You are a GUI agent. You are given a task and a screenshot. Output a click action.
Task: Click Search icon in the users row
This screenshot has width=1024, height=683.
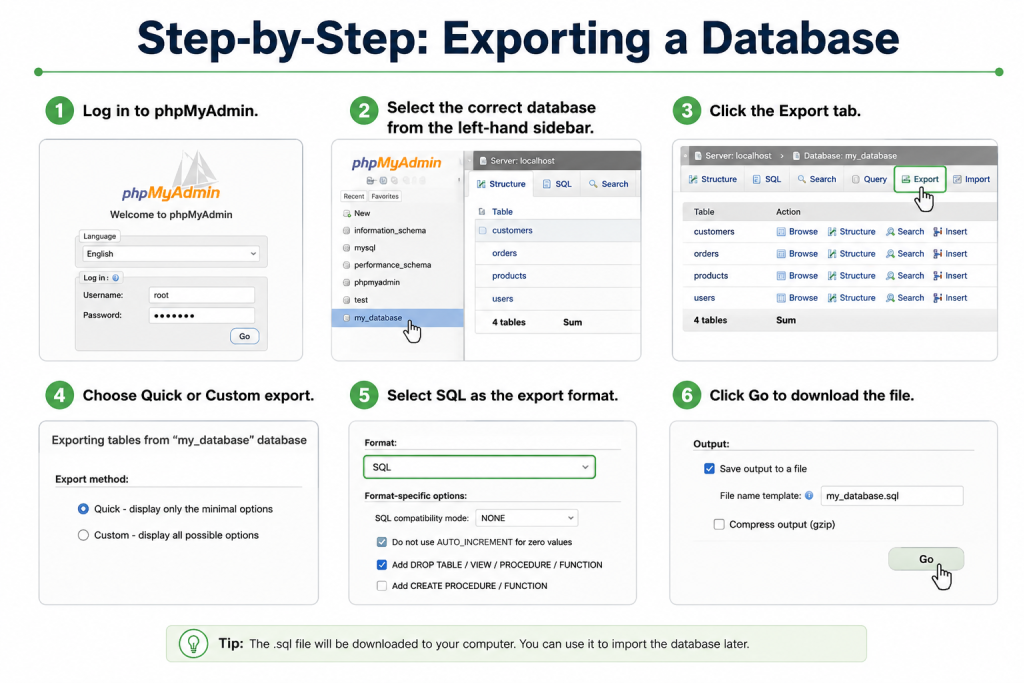coord(889,298)
